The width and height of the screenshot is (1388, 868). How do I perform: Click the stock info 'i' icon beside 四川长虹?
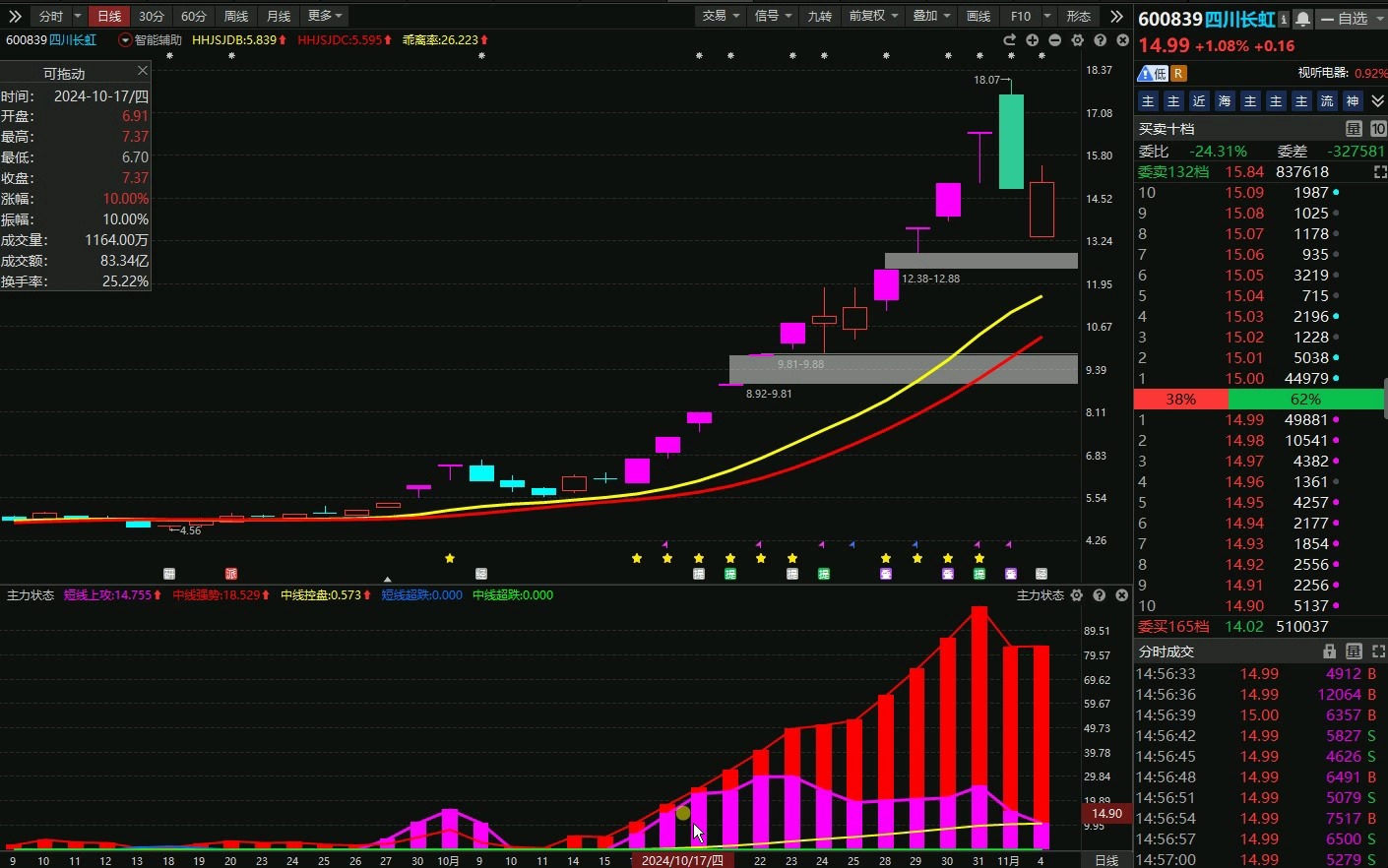1284,19
